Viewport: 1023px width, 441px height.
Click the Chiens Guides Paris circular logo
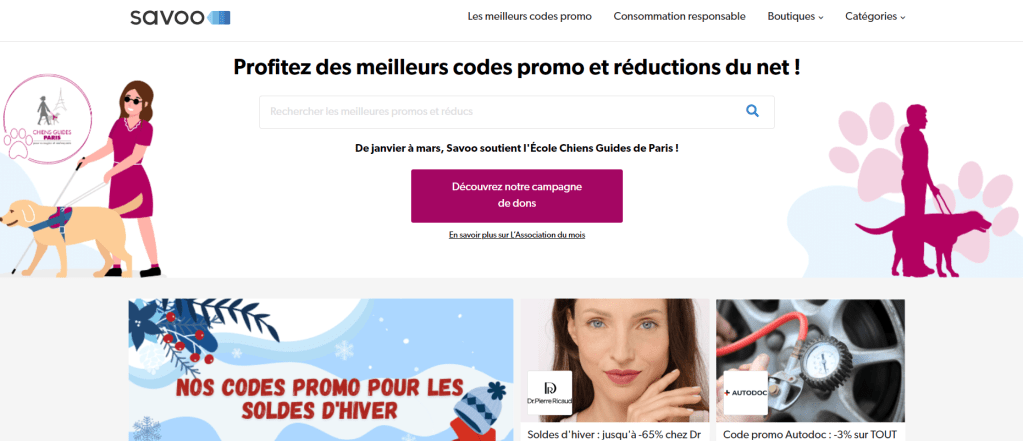(47, 119)
